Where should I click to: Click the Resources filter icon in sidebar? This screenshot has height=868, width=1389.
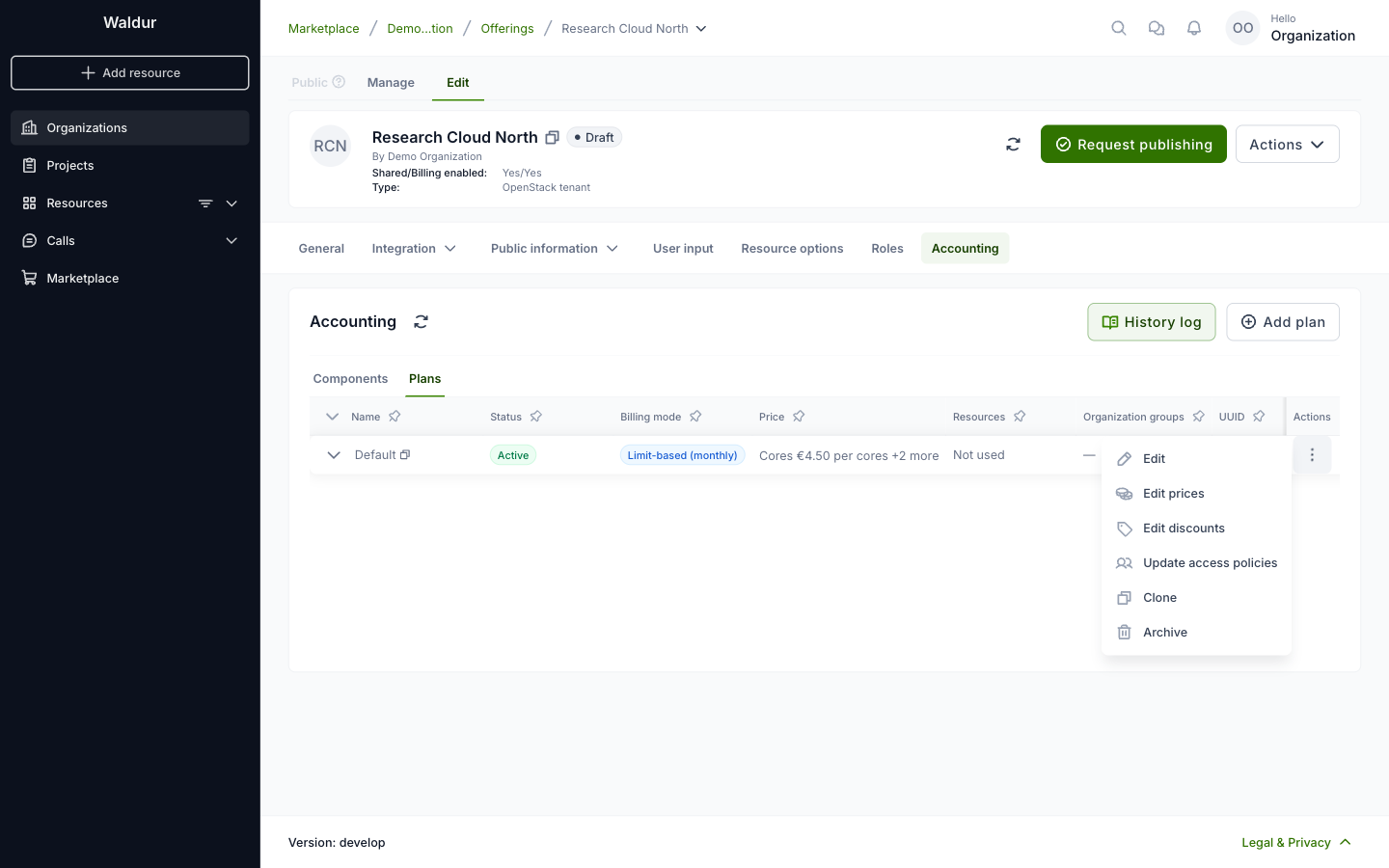[205, 203]
